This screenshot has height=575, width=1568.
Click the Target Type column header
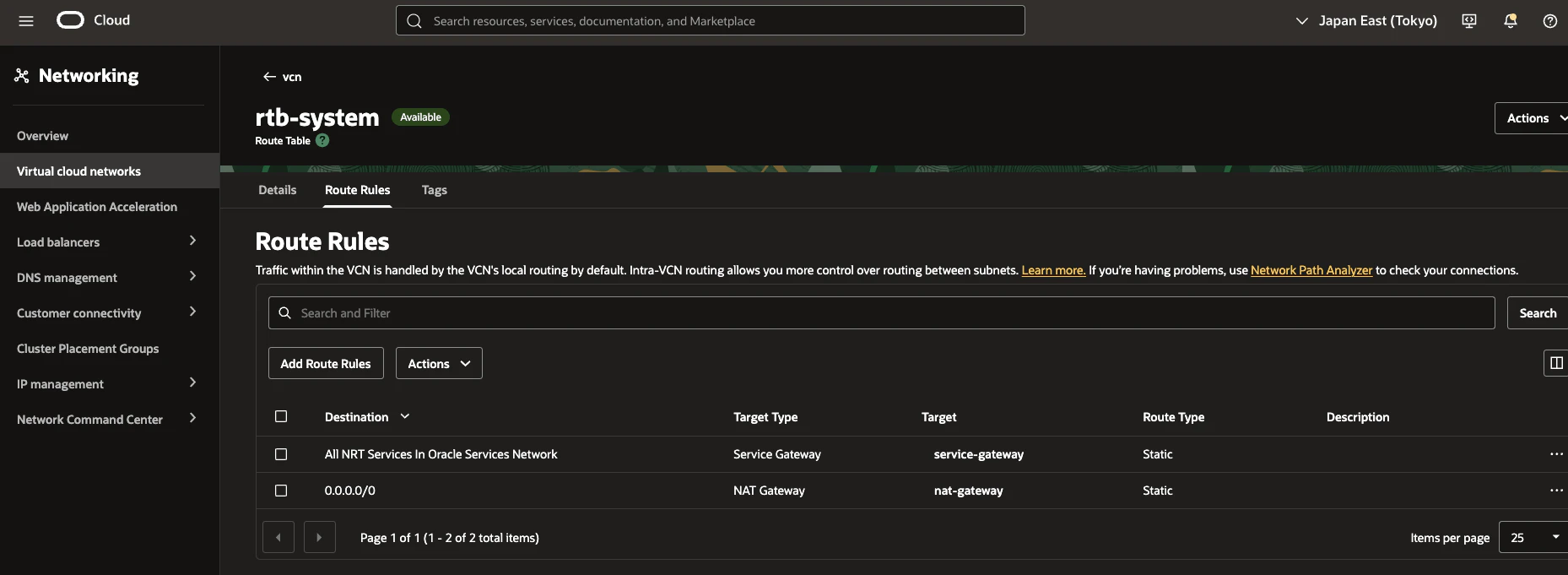coord(765,417)
